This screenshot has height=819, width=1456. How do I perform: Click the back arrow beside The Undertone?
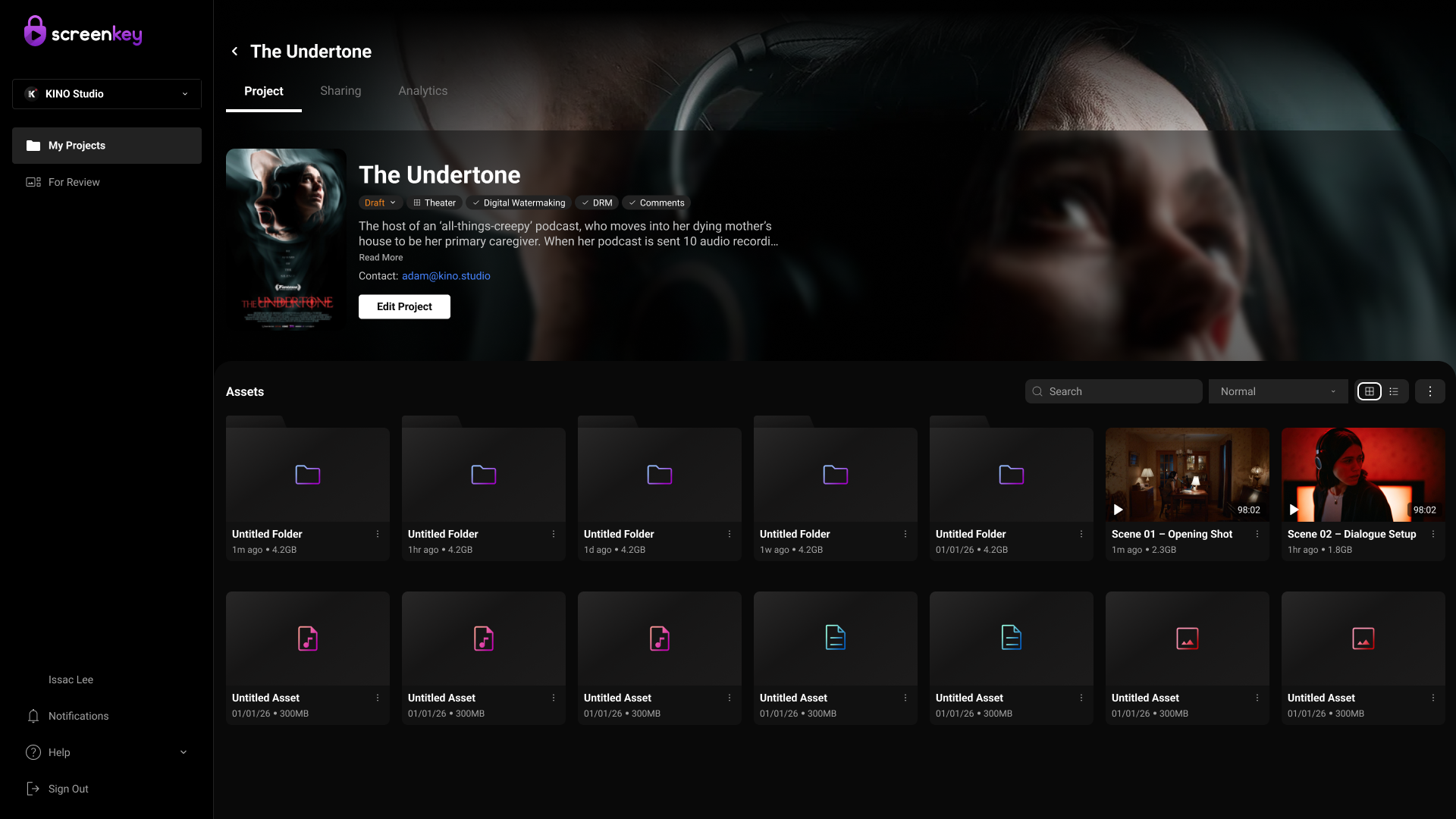[x=234, y=52]
